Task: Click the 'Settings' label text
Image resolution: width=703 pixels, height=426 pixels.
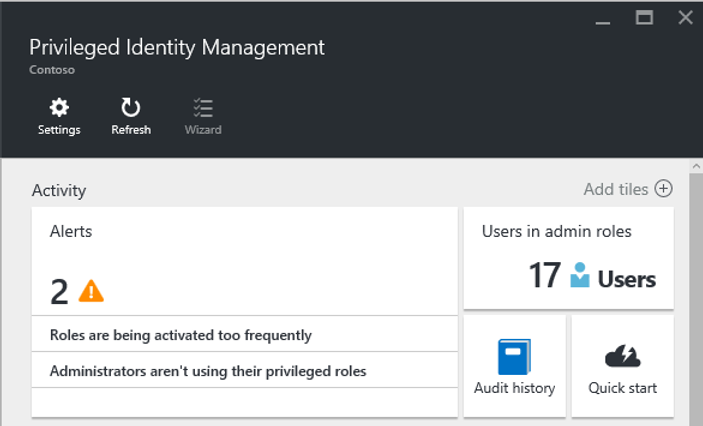Action: point(59,130)
